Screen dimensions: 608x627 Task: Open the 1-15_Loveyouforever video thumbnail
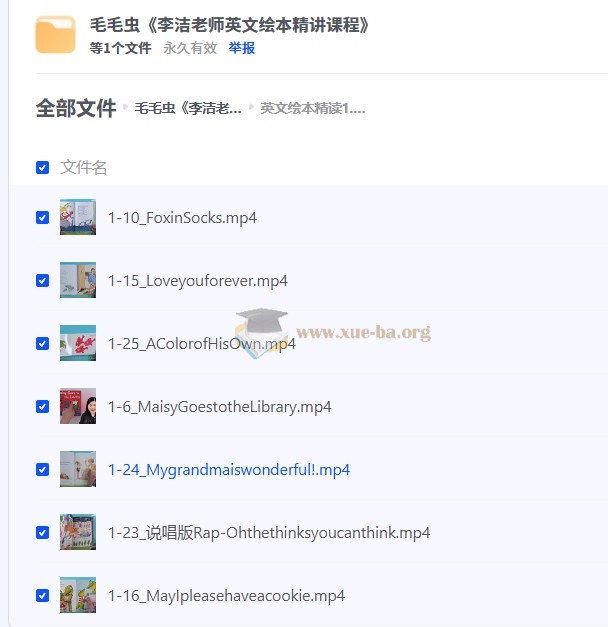tap(78, 280)
